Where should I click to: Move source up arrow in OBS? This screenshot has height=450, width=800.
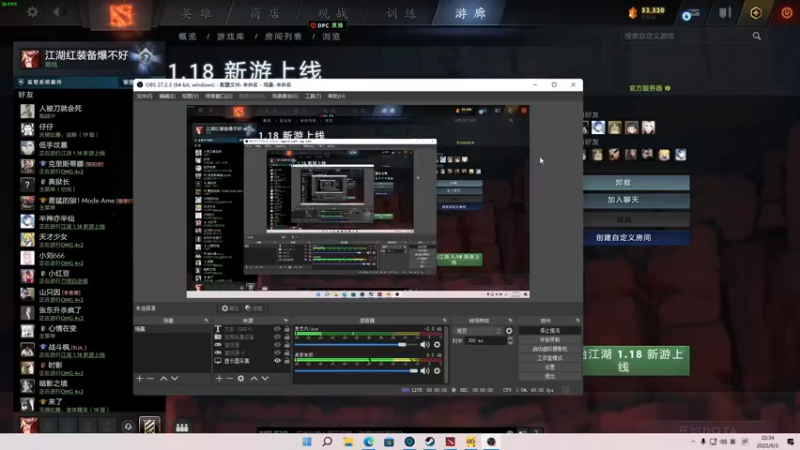pos(254,379)
